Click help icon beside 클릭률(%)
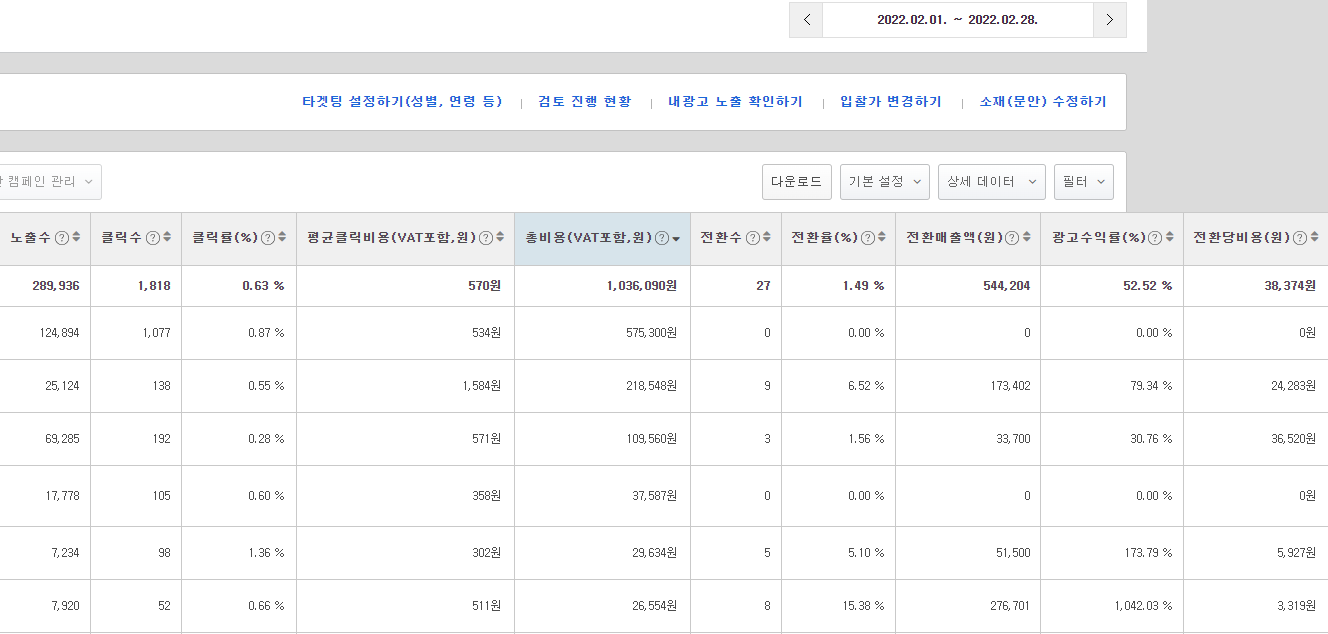This screenshot has height=634, width=1328. (x=267, y=238)
